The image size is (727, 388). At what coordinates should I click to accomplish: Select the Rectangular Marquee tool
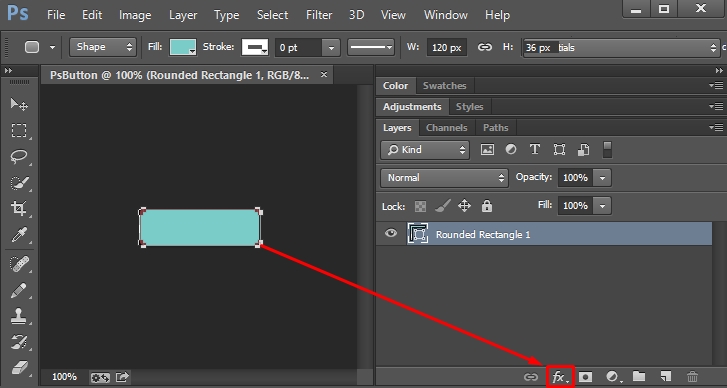[x=19, y=130]
